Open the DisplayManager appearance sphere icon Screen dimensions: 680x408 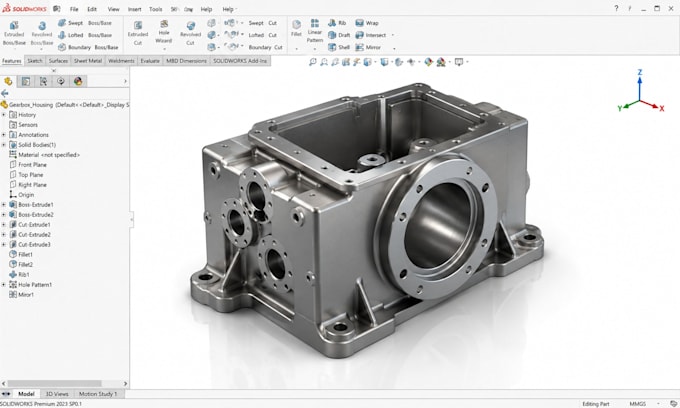point(78,81)
